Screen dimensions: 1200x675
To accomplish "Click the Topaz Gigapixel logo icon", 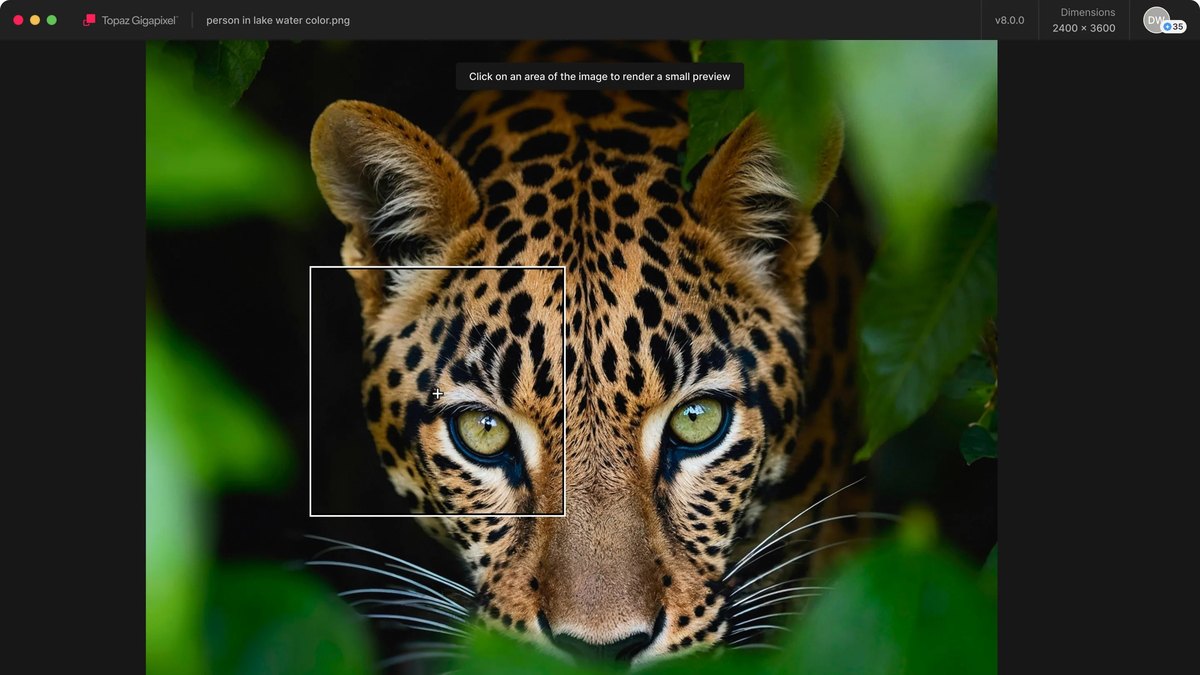I will (89, 20).
